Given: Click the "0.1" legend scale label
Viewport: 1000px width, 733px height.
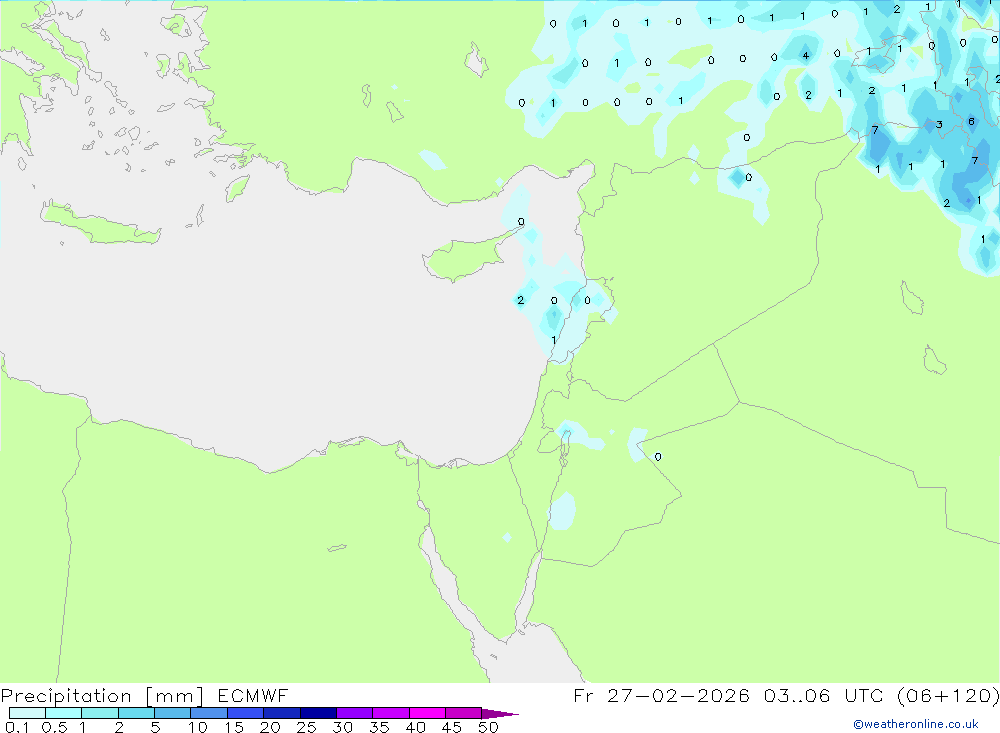Looking at the screenshot, I should coord(17,727).
